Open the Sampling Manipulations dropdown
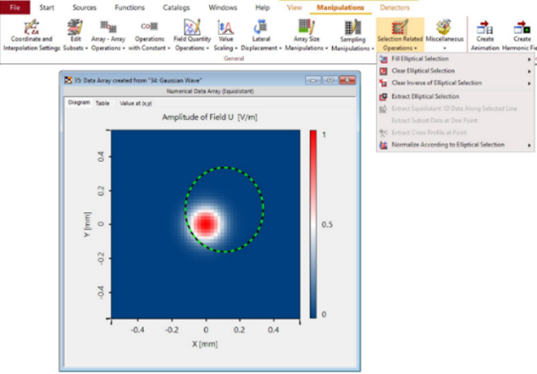Screen dimensions: 537x374 pos(352,35)
